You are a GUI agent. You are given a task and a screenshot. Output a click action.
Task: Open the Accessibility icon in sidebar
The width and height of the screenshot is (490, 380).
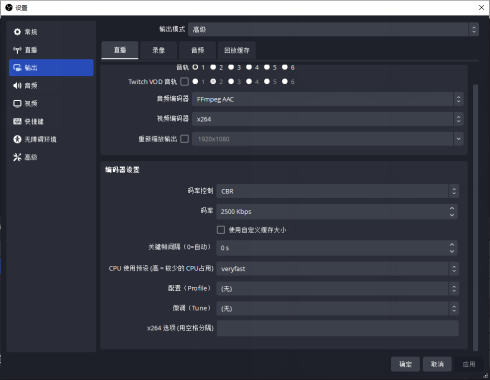(17, 139)
